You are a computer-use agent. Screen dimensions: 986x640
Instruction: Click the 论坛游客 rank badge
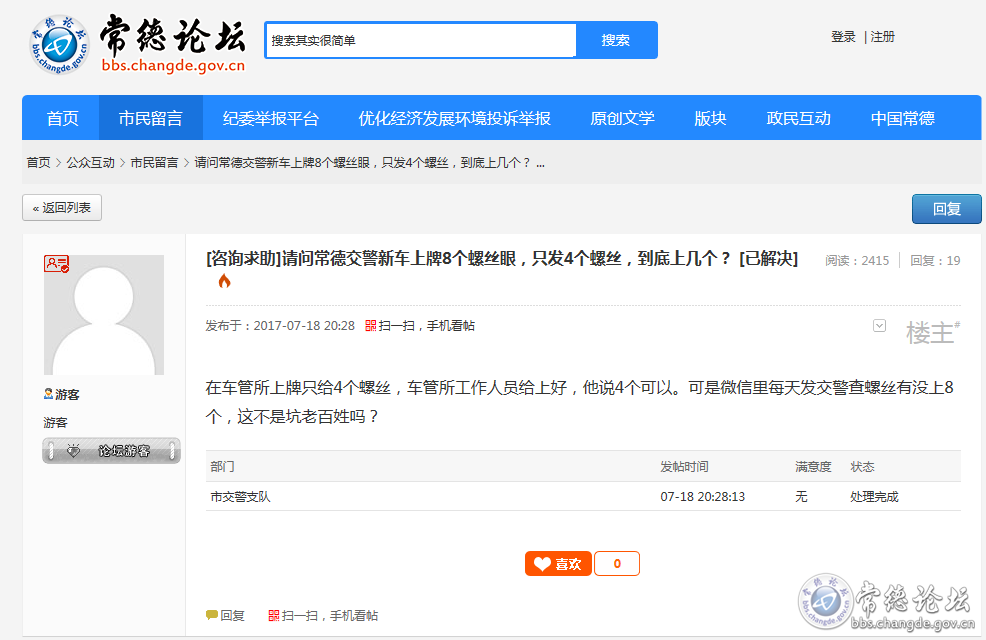click(111, 451)
